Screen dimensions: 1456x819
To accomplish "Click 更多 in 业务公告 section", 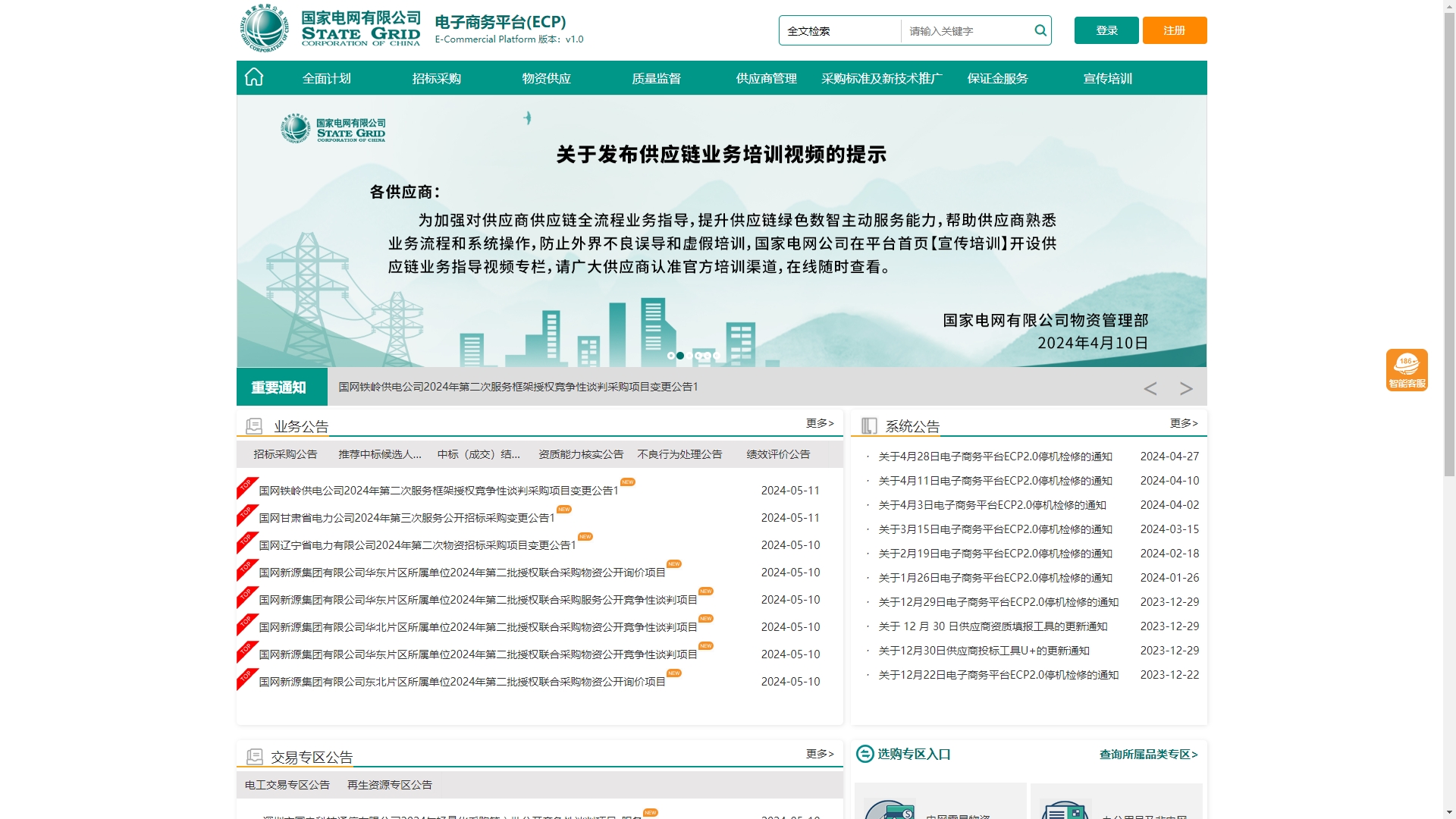I will click(820, 423).
